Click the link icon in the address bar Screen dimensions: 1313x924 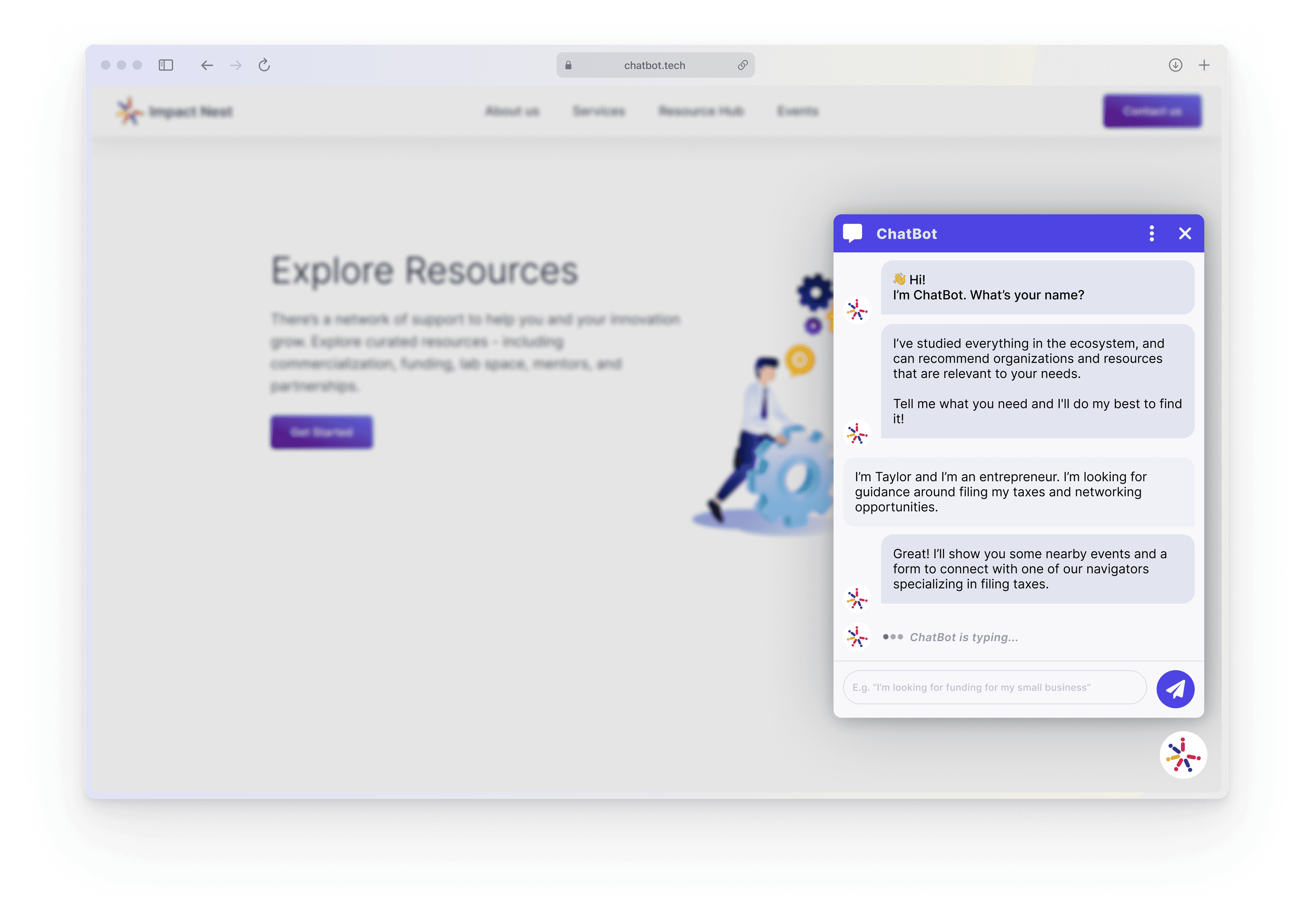[x=743, y=65]
